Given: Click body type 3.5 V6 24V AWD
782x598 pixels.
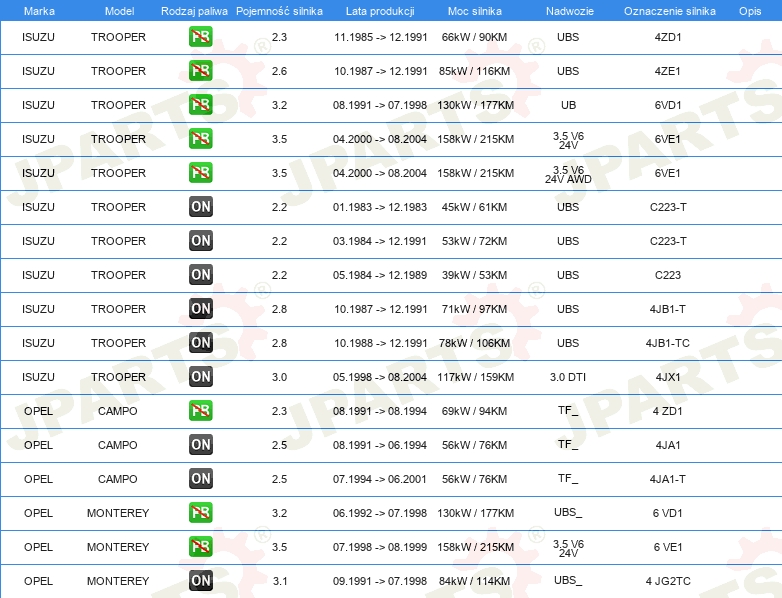Looking at the screenshot, I should click(568, 174).
